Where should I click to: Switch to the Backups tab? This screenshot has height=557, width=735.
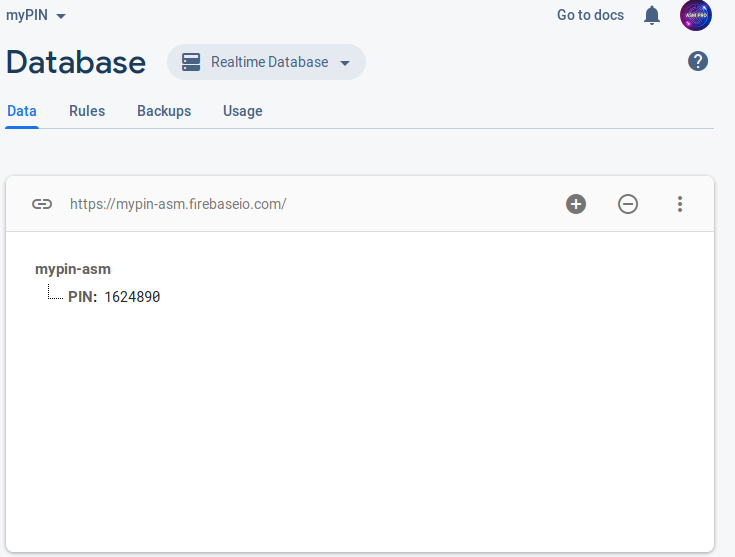point(164,111)
